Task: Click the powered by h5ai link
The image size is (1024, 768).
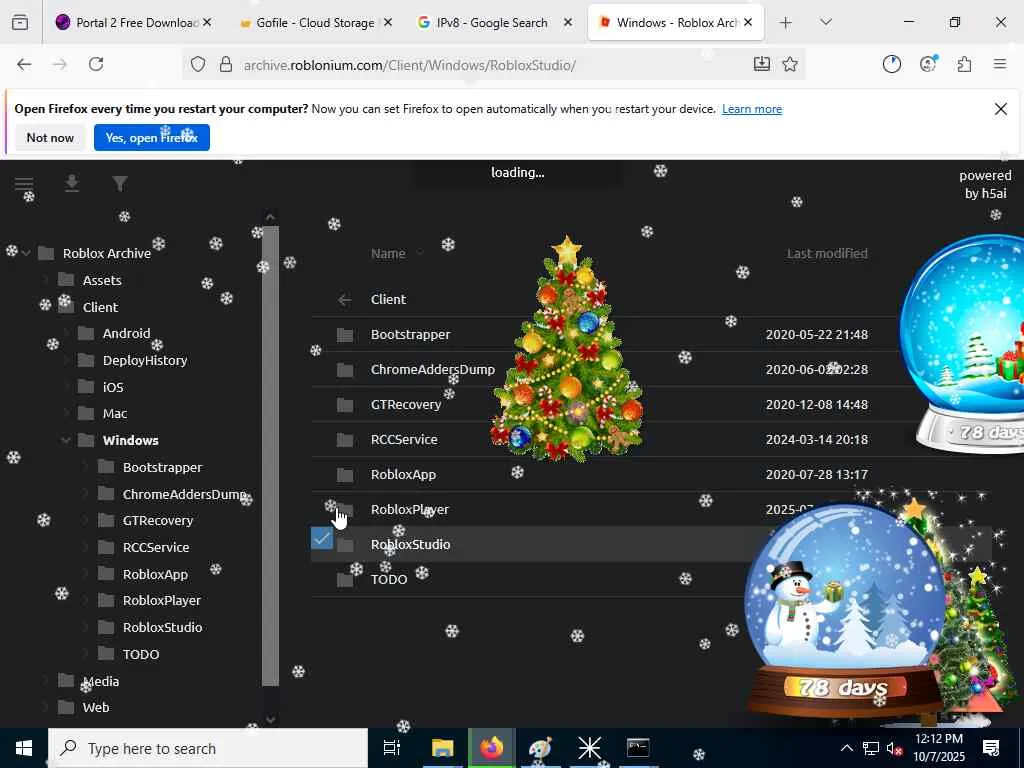Action: click(985, 184)
